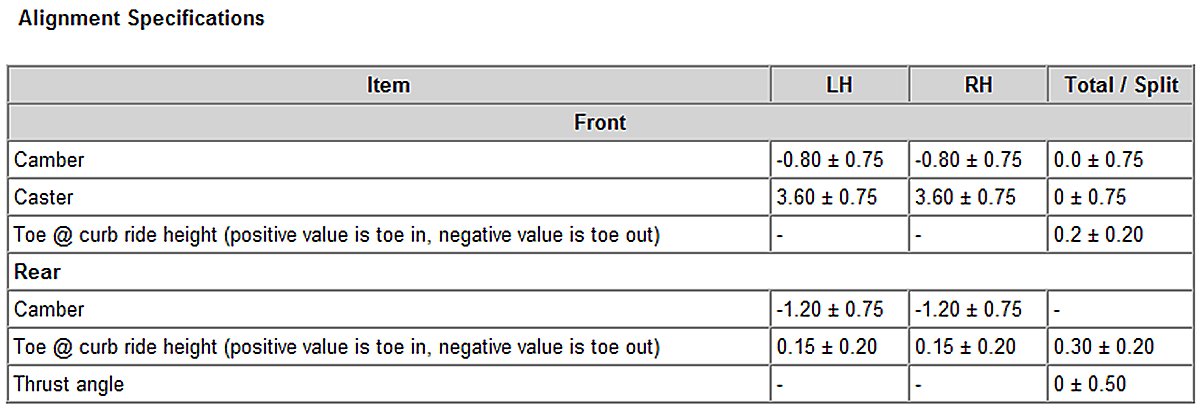Click the Rear Toe Total value 0.30 ± 0.20
This screenshot has width=1200, height=408.
pyautogui.click(x=1104, y=347)
